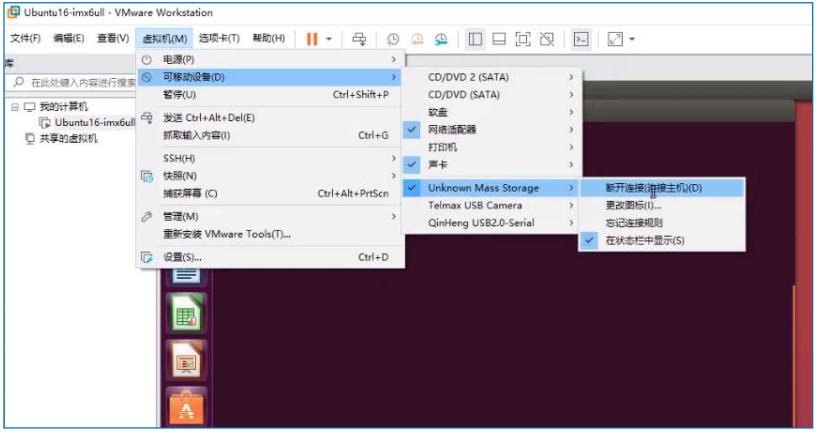819x434 pixels.
Task: Expand the 管理(M) submenu
Action: pyautogui.click(x=271, y=216)
